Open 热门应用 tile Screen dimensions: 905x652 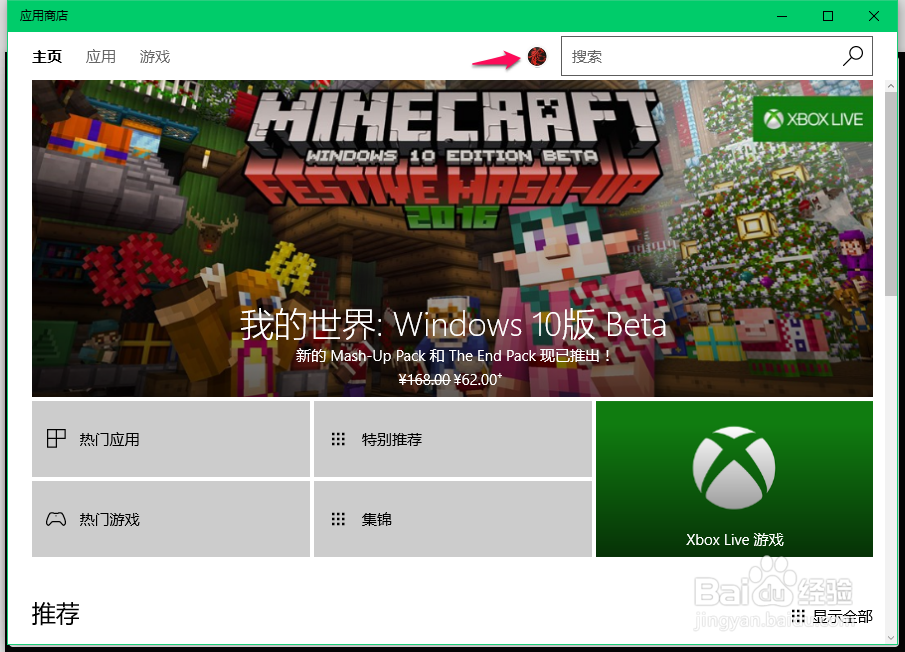[171, 439]
